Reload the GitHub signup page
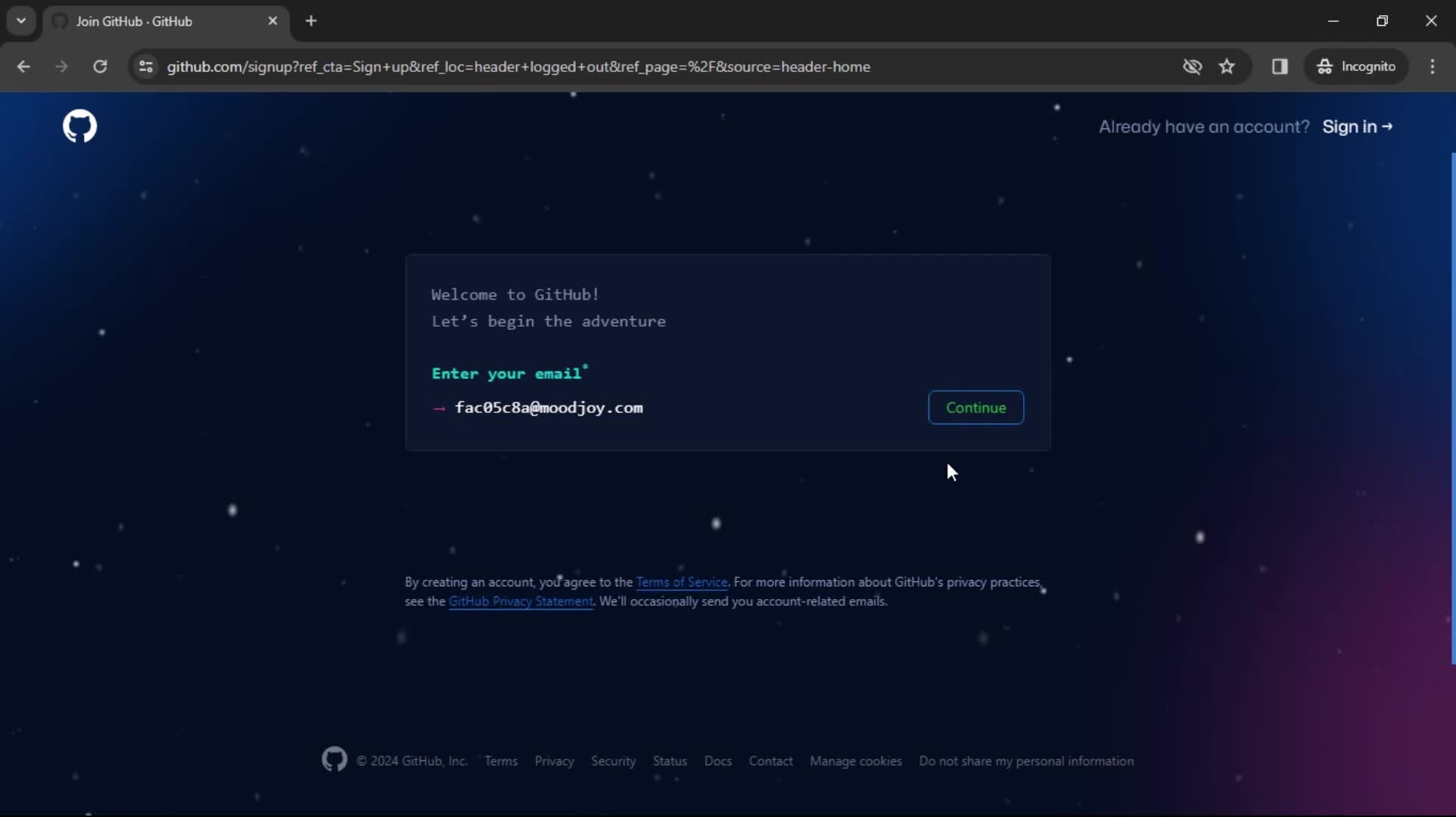 100,67
